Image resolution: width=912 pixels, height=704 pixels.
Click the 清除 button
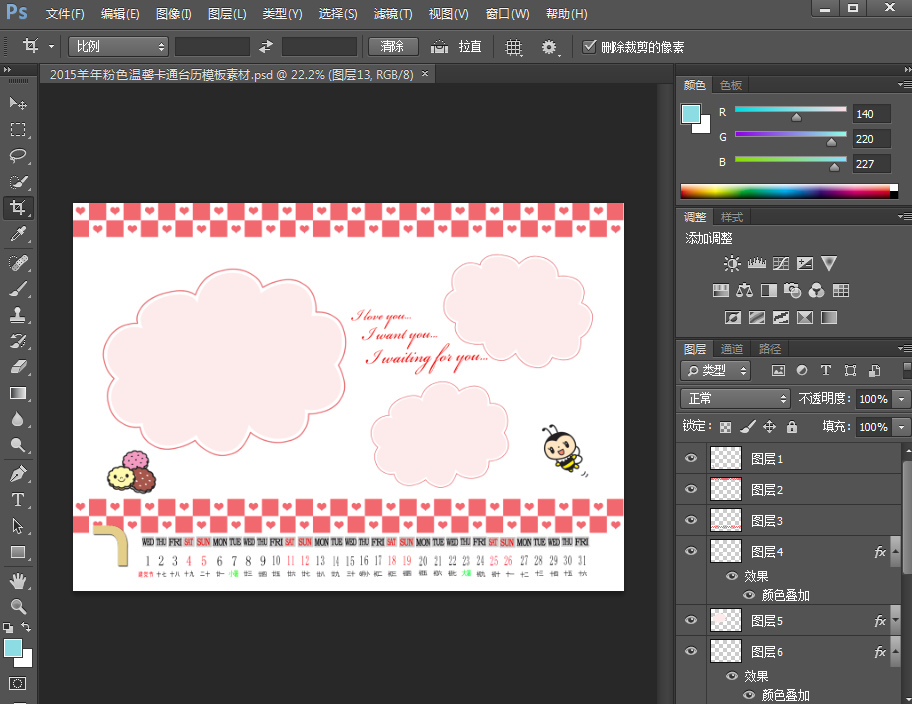(393, 46)
